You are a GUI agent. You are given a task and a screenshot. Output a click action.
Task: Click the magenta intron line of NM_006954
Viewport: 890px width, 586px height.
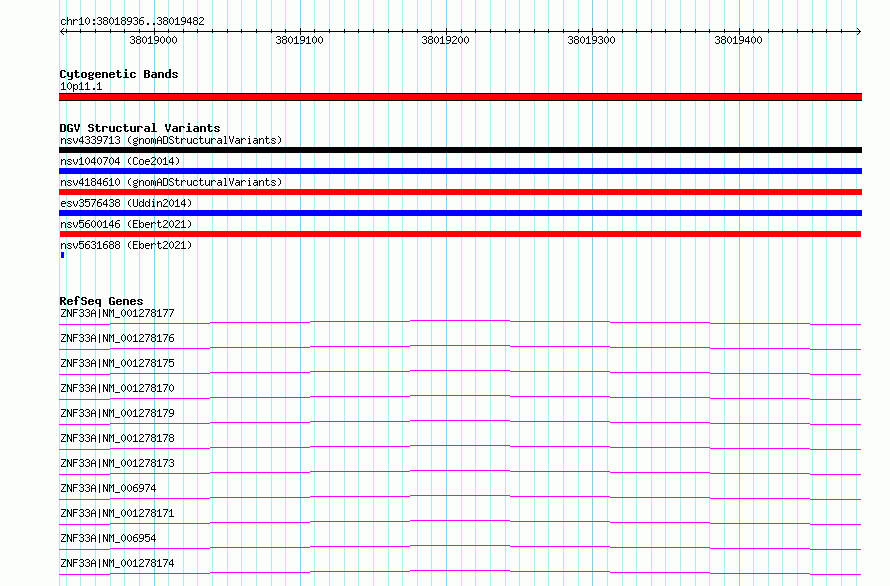click(x=460, y=546)
